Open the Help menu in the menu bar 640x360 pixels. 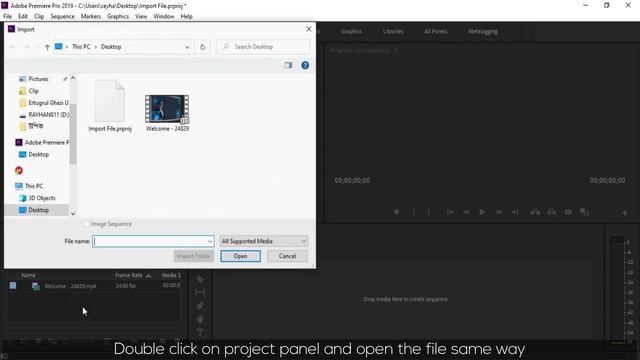pyautogui.click(x=187, y=16)
